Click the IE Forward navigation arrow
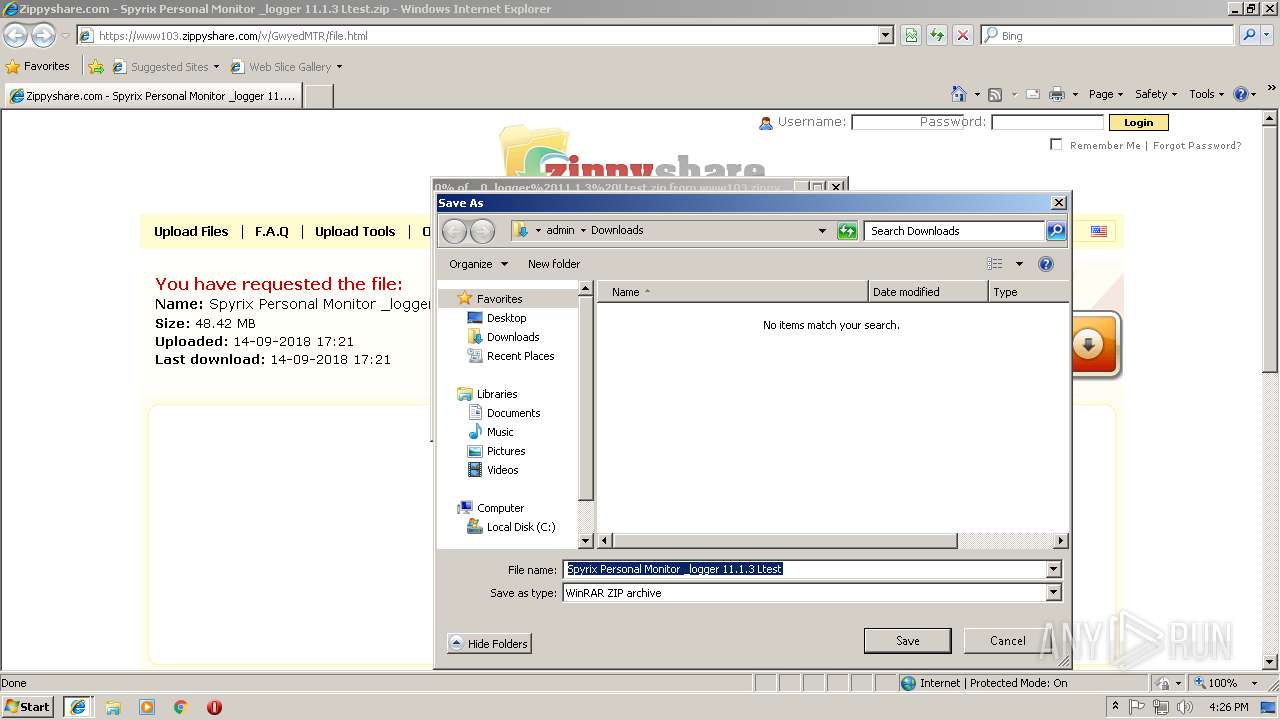This screenshot has width=1280, height=720. point(43,36)
